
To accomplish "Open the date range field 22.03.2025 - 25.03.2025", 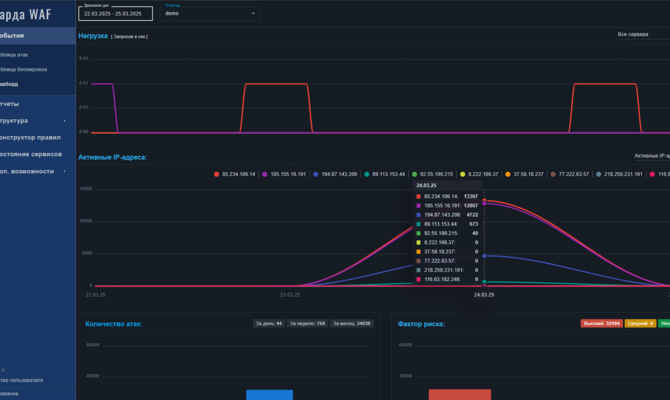I will [x=115, y=14].
